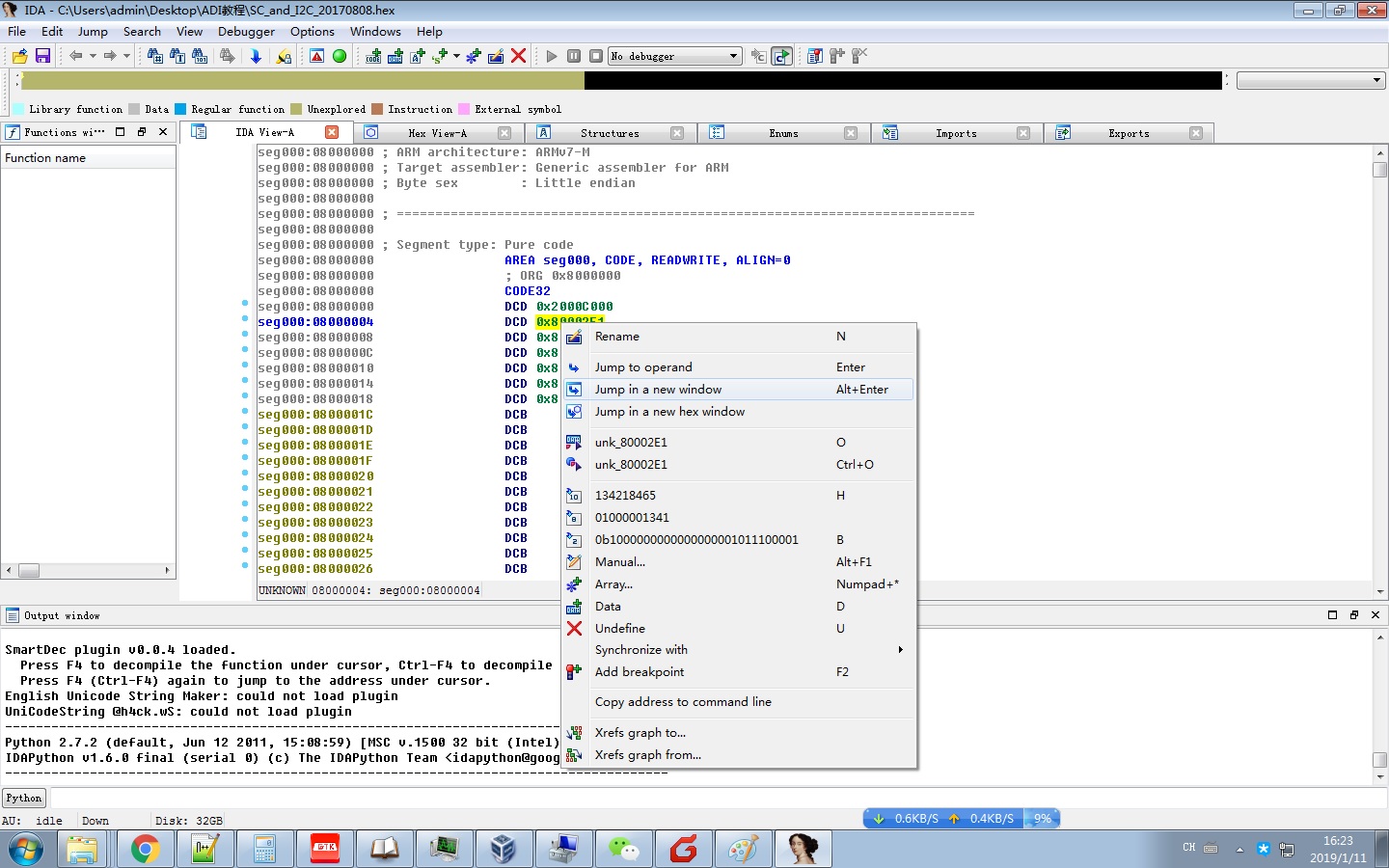Screen dimensions: 1389x868
Task: Click the Undefine red X menu icon
Action: pos(574,629)
